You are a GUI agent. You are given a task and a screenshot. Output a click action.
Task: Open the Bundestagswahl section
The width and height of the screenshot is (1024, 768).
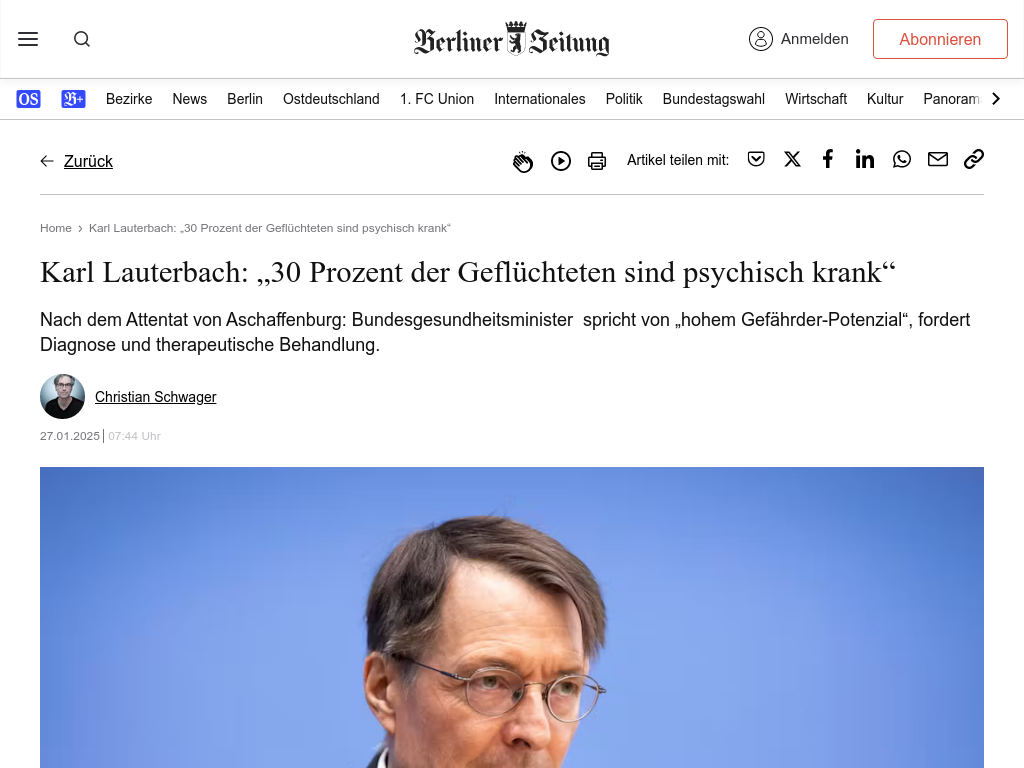click(713, 99)
